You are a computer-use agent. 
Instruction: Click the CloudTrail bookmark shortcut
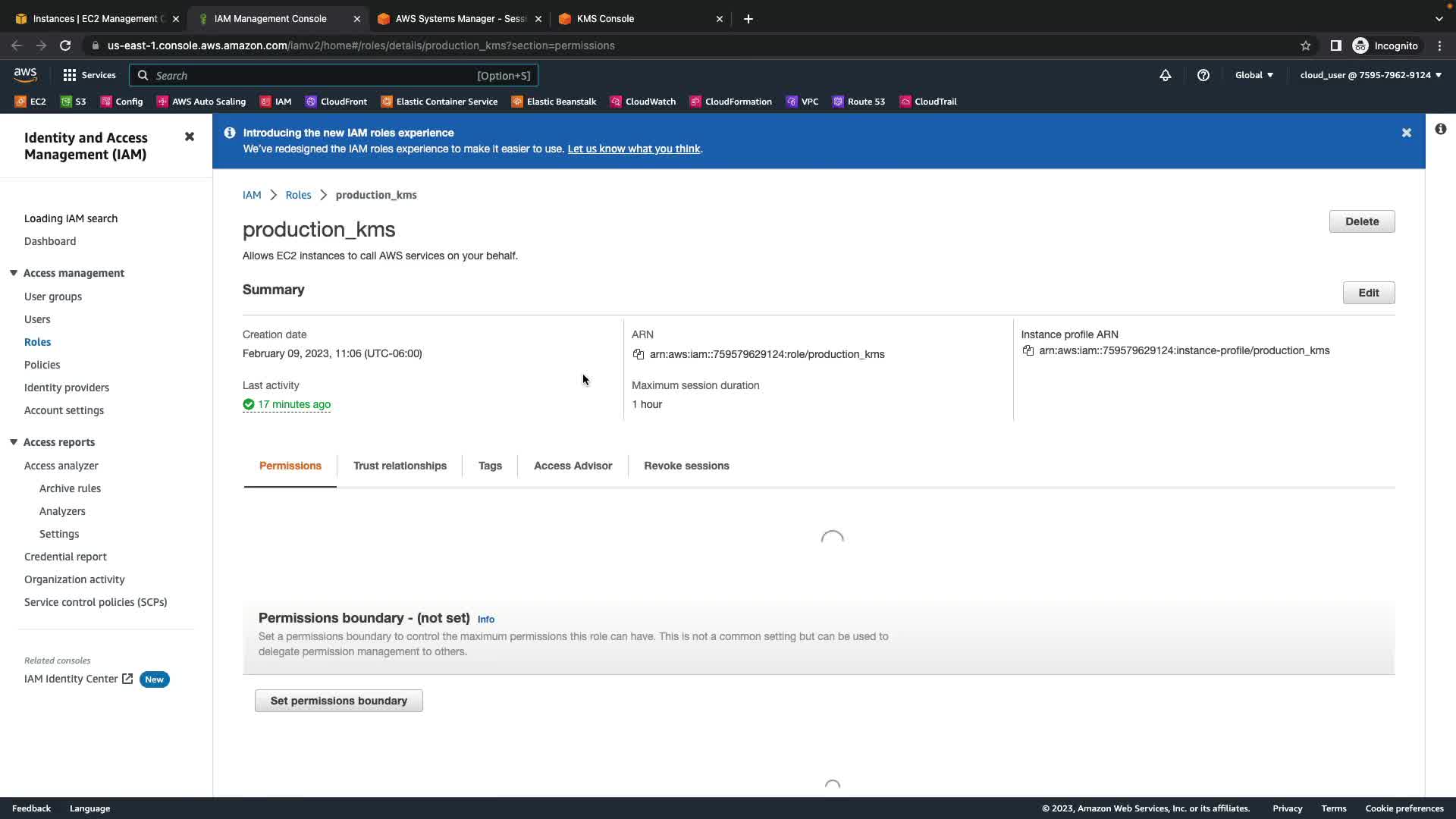pyautogui.click(x=927, y=102)
